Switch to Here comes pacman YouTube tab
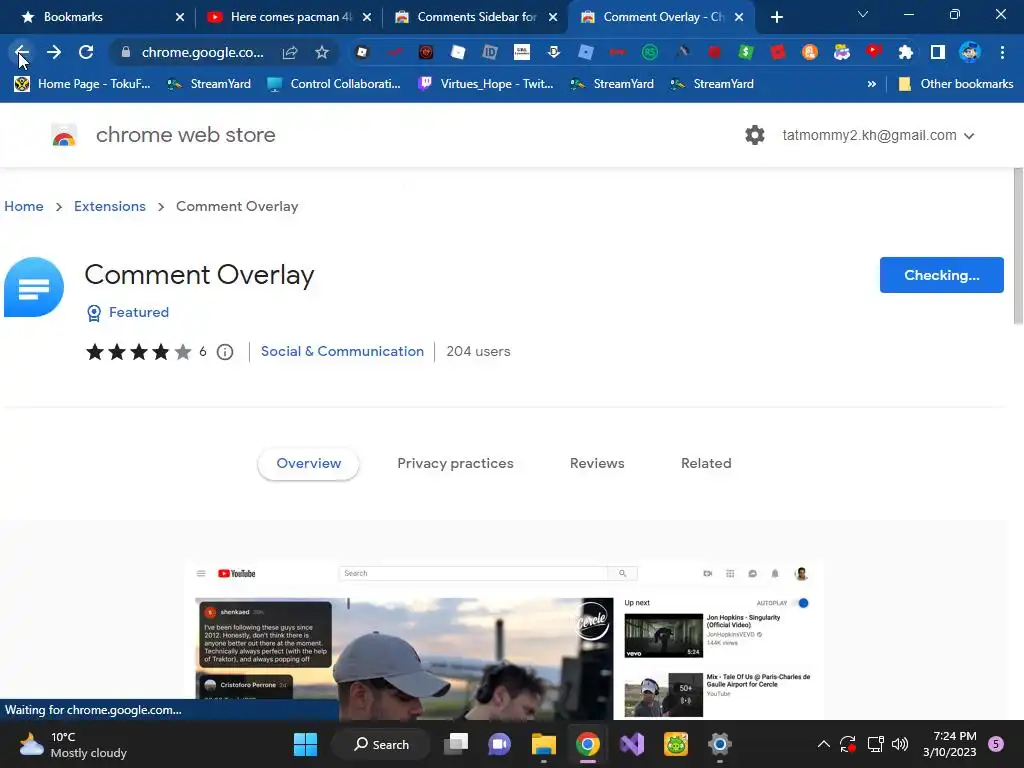 point(289,17)
